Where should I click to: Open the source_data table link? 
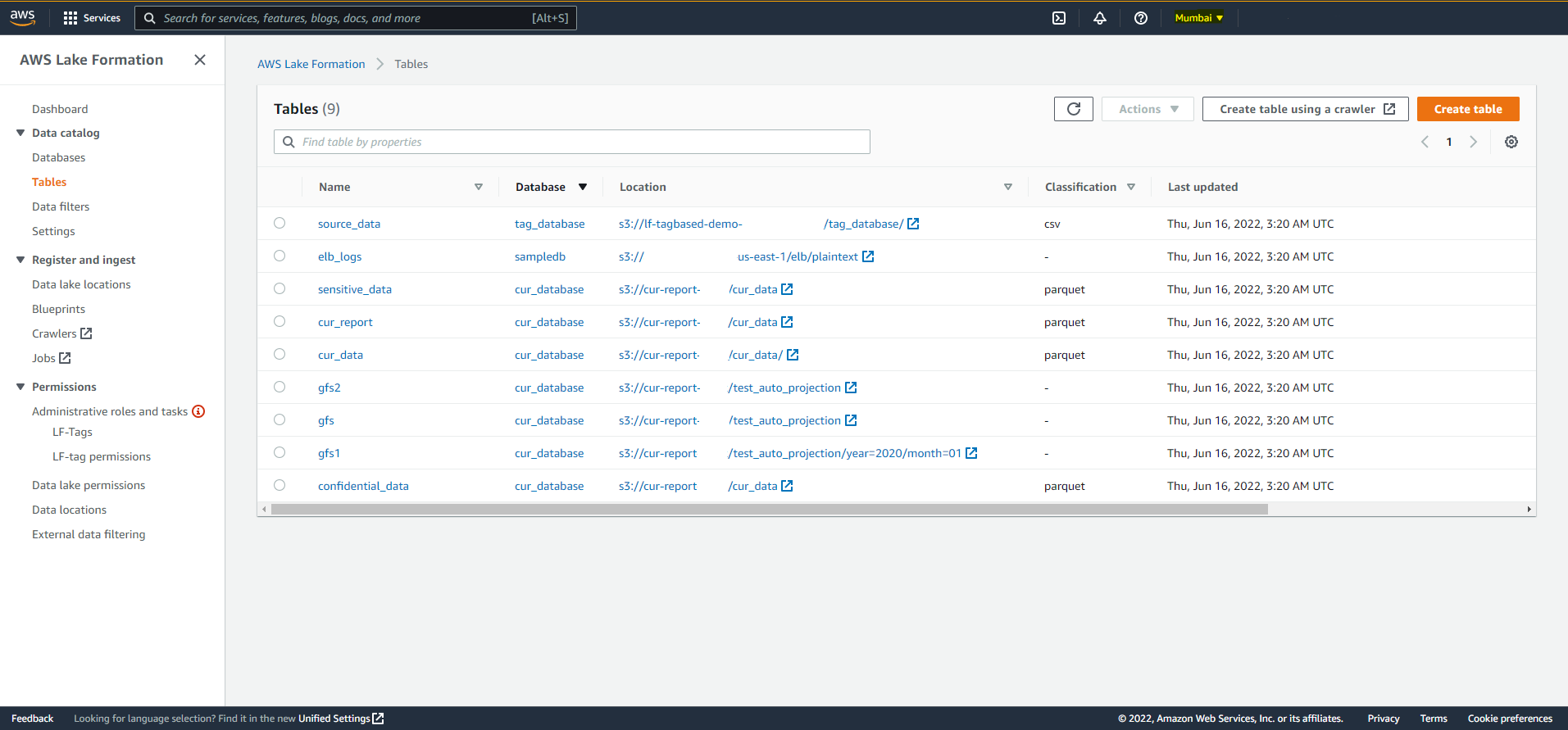point(349,224)
